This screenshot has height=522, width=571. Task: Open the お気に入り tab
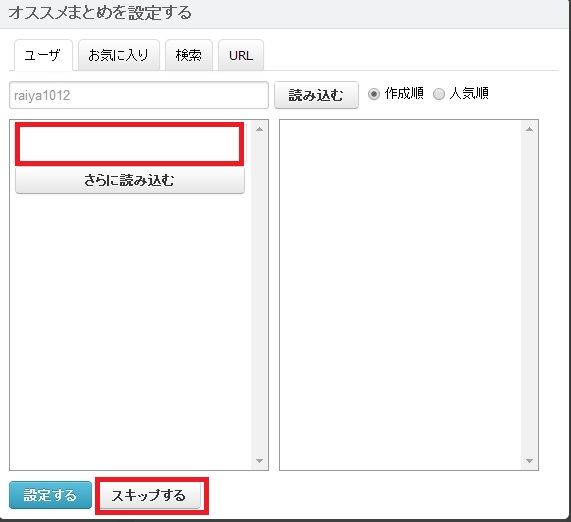coord(119,55)
